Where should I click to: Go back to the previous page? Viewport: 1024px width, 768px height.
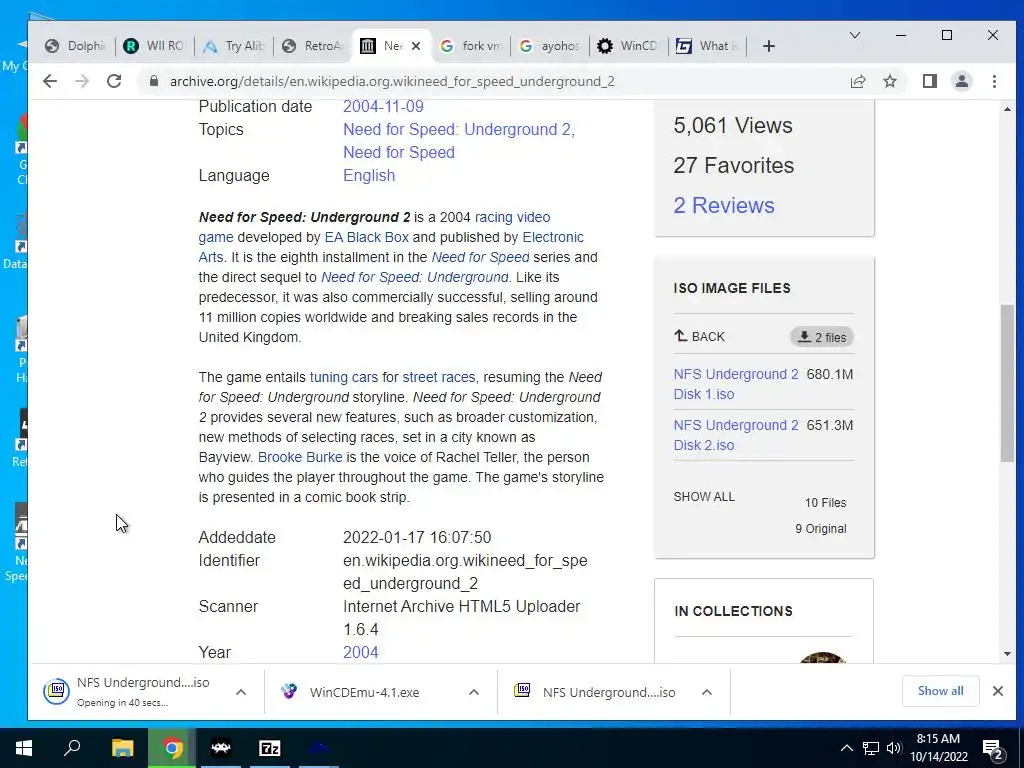pos(50,81)
